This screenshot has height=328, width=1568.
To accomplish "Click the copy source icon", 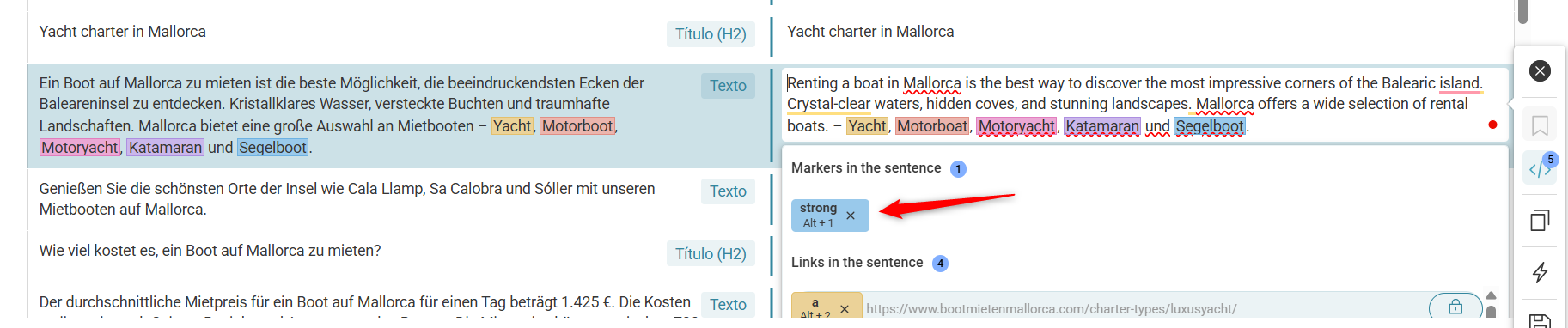I will tap(1540, 220).
